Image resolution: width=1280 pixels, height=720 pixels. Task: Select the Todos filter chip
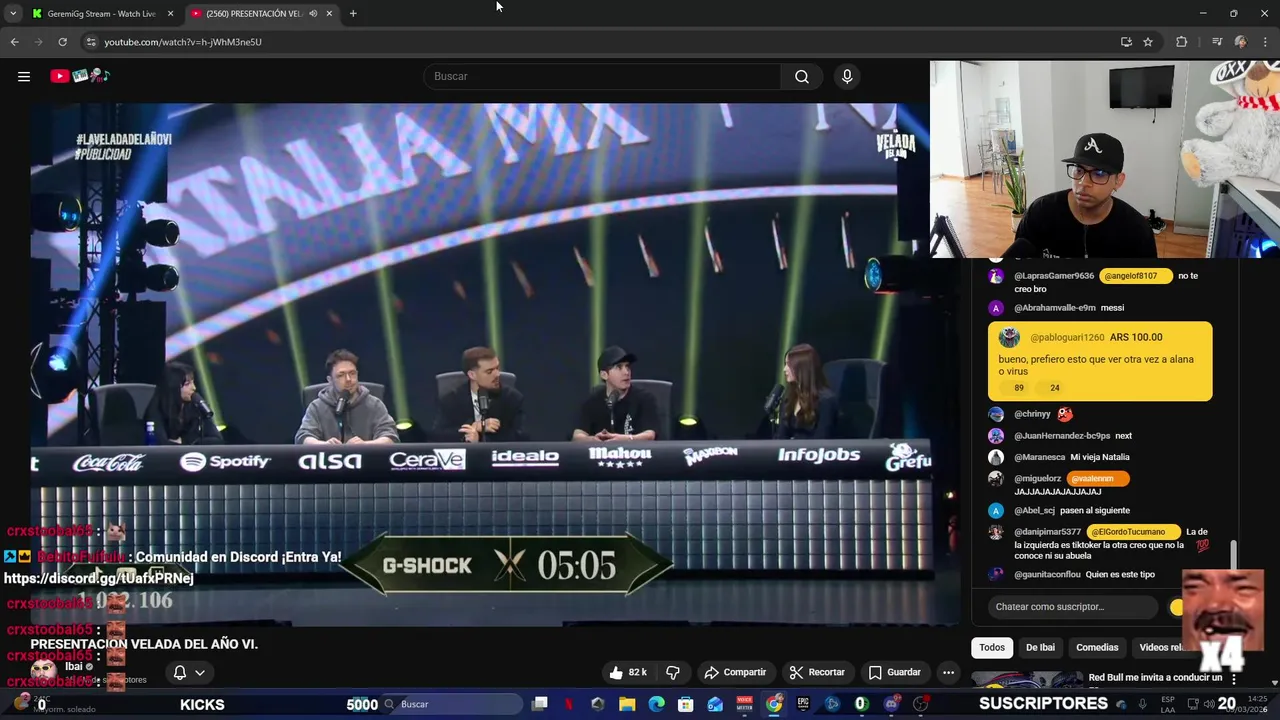tap(992, 647)
